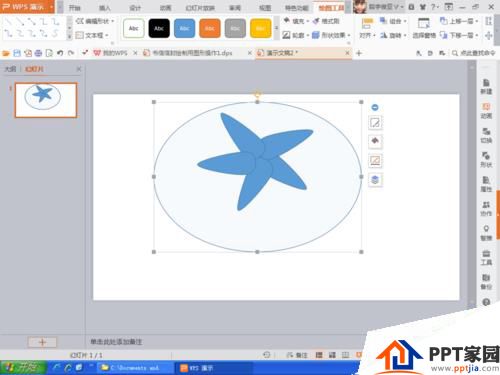Open the 新建 (New) sidebar panel

coord(486,86)
